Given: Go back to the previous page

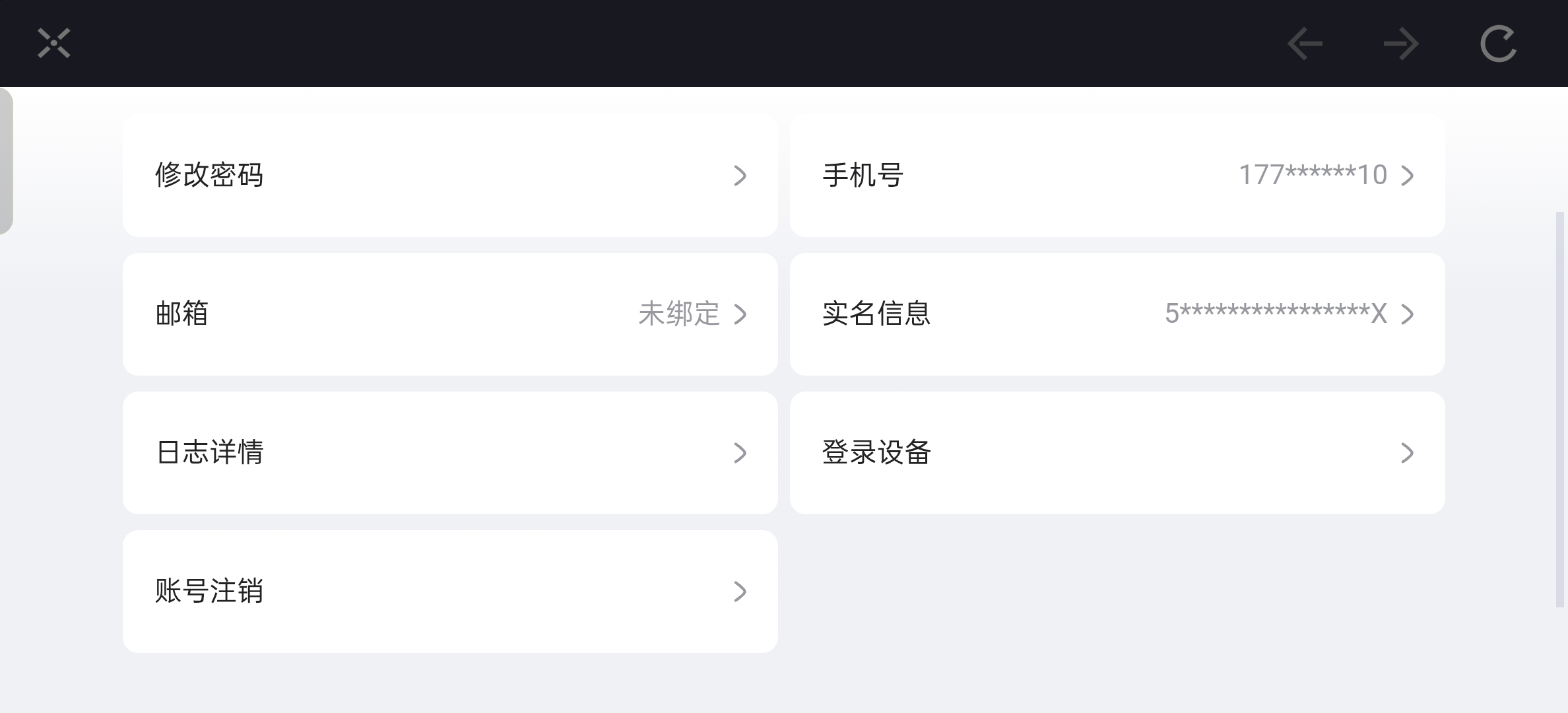Looking at the screenshot, I should 1305,44.
